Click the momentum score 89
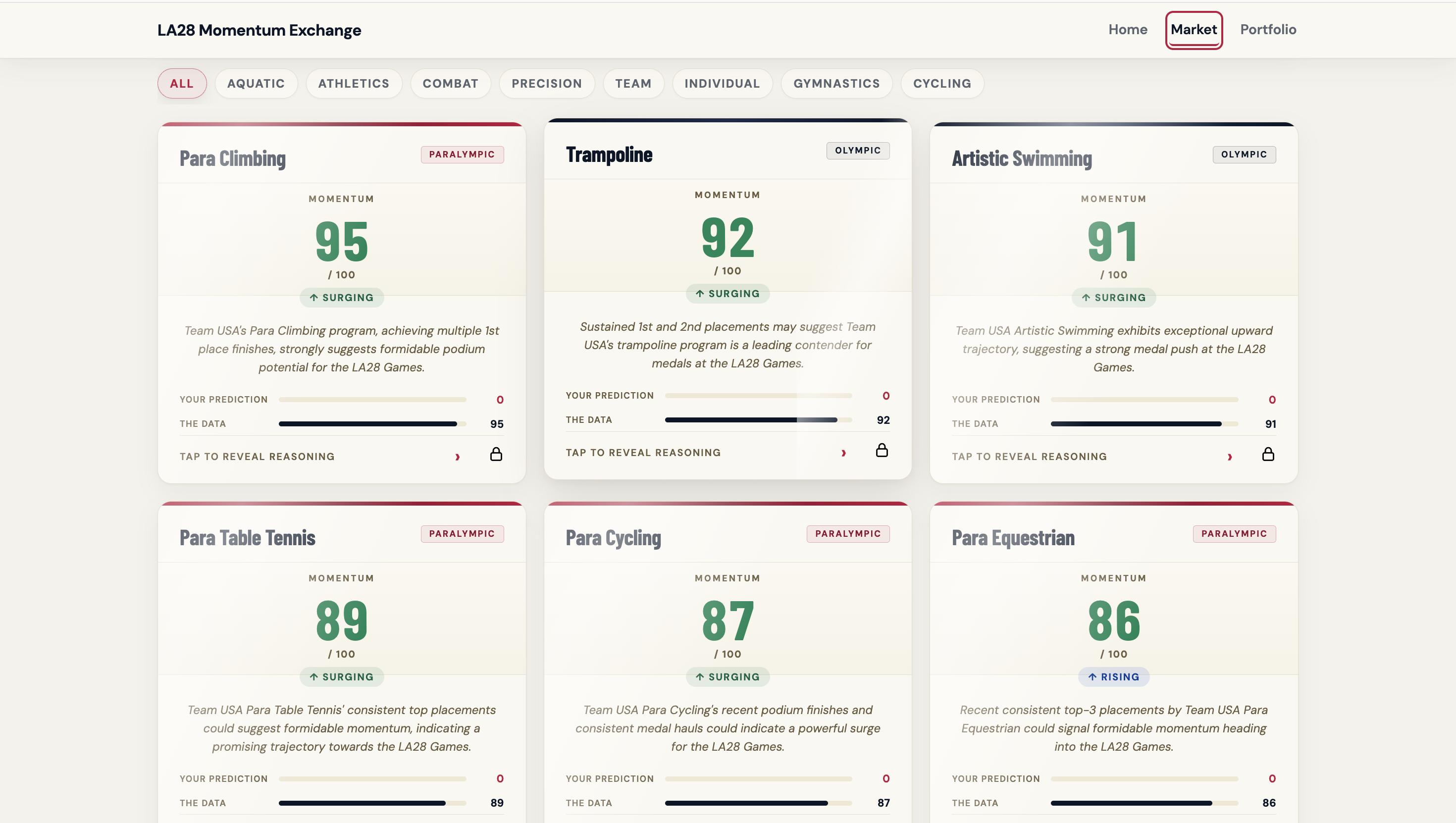Image resolution: width=1456 pixels, height=823 pixels. [341, 620]
